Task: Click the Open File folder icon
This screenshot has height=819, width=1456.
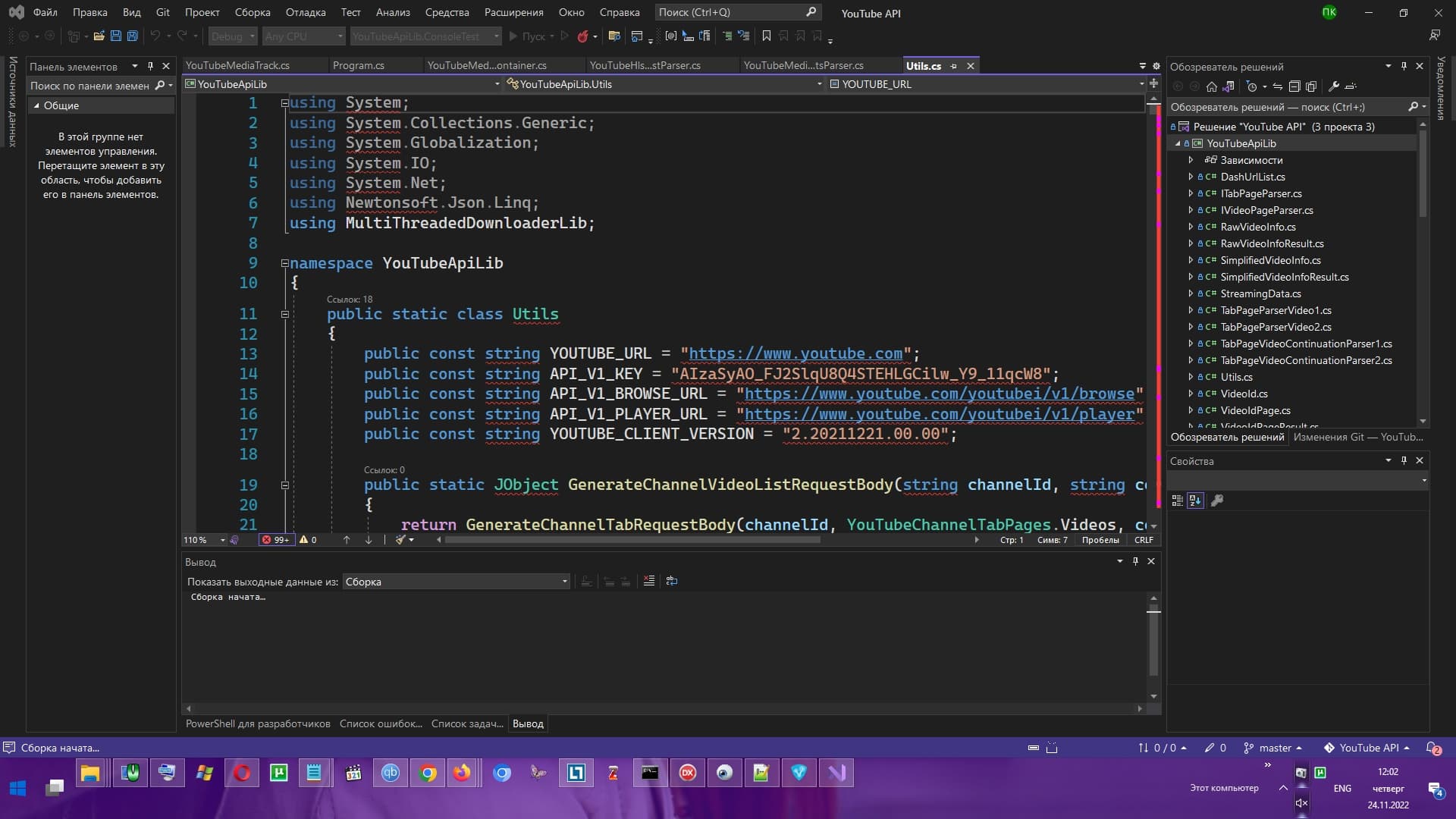Action: pyautogui.click(x=99, y=36)
